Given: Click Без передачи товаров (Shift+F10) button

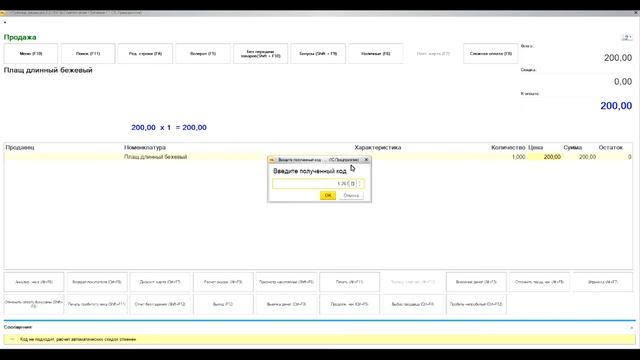Looking at the screenshot, I should 260,53.
